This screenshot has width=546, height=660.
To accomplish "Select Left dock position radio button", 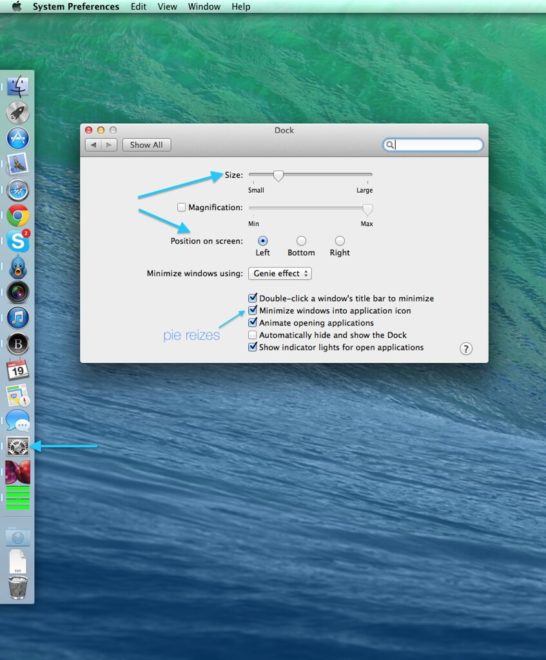I will 262,241.
